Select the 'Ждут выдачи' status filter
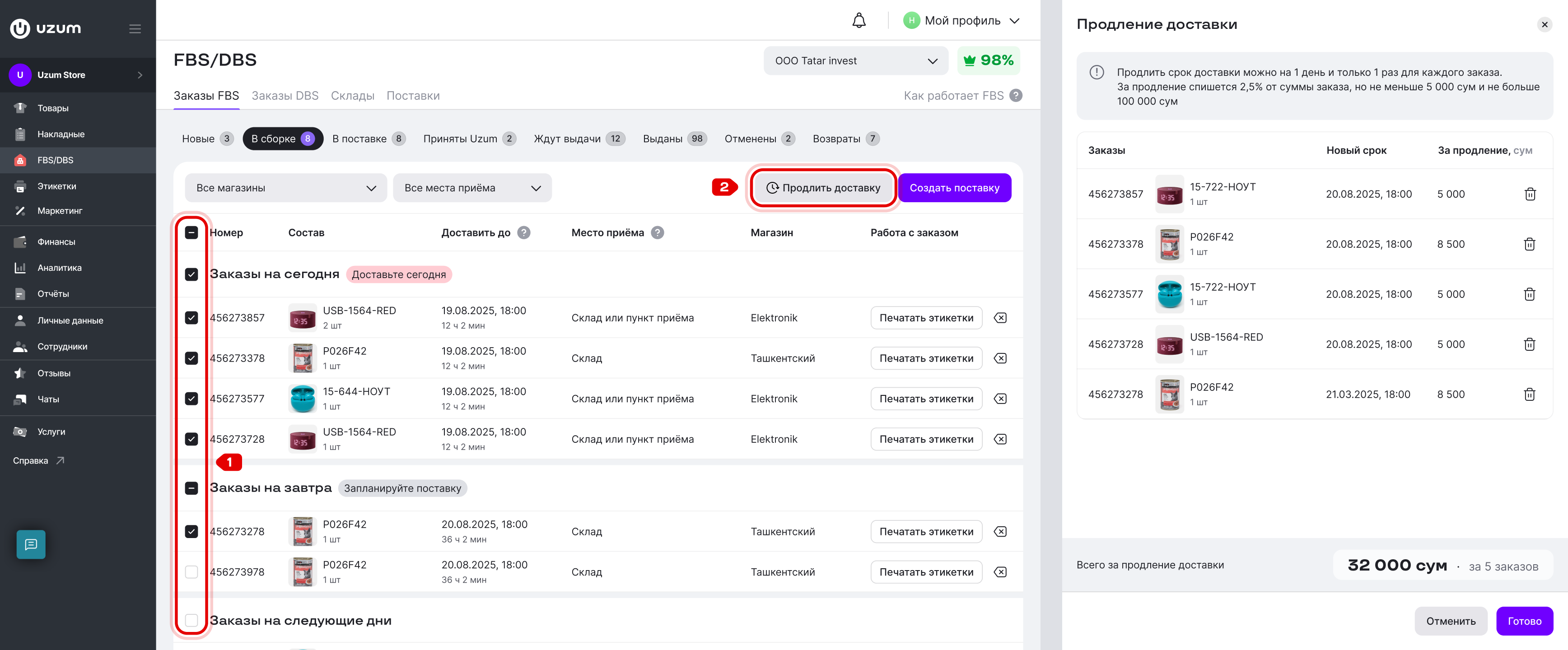This screenshot has width=1568, height=650. (x=579, y=139)
